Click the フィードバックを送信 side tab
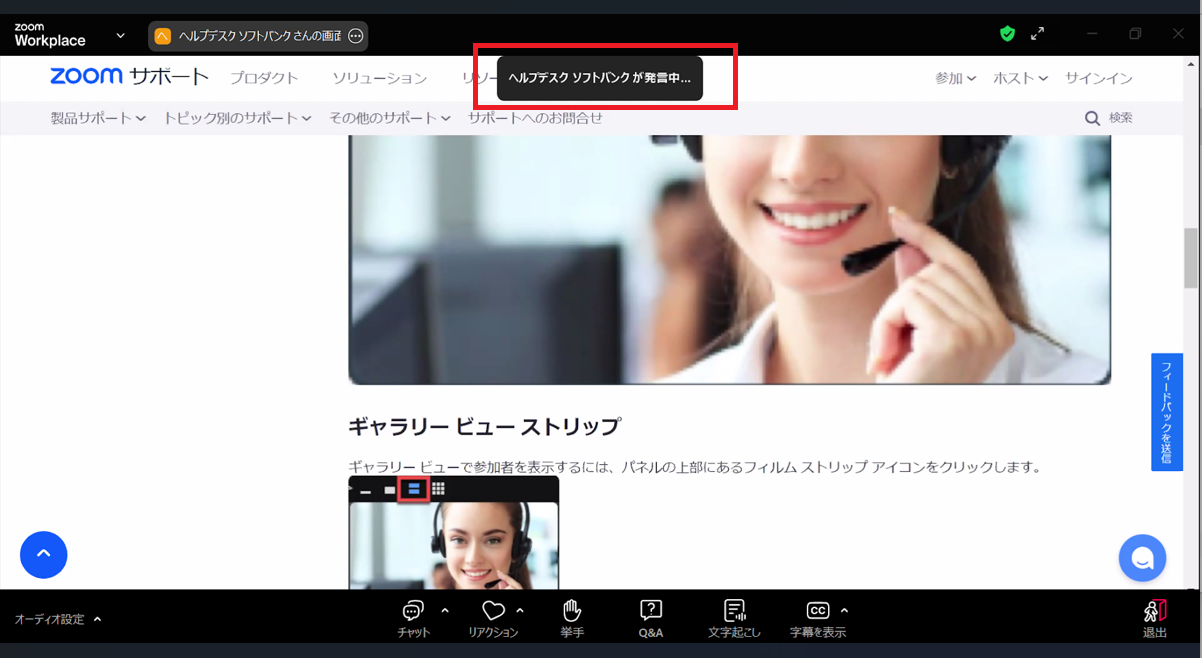Screen dimensions: 1202x658 [1166, 411]
